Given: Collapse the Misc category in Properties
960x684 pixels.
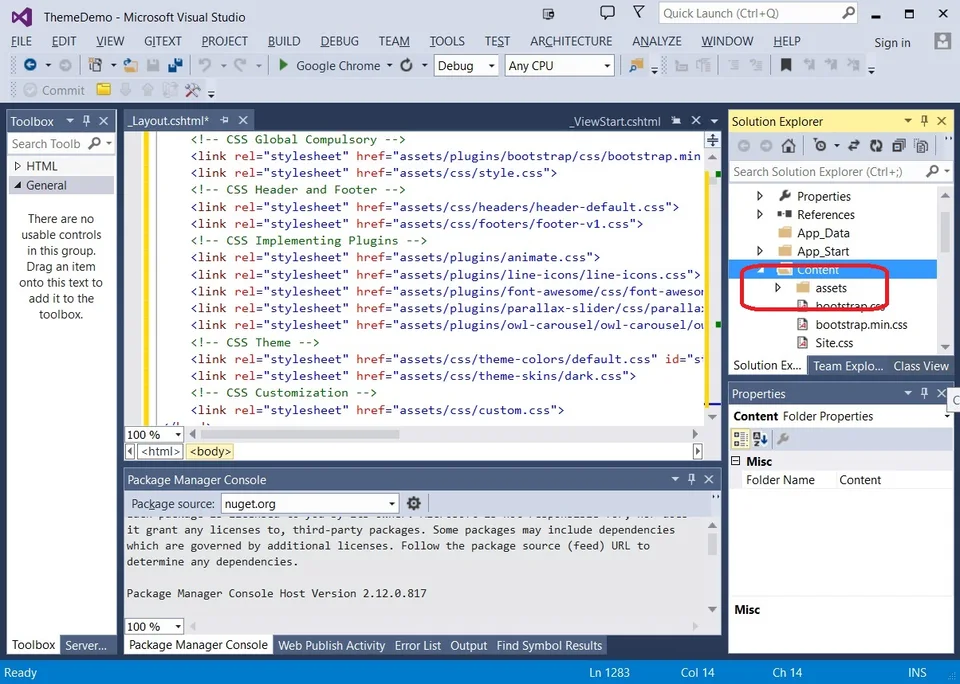Looking at the screenshot, I should 737,460.
